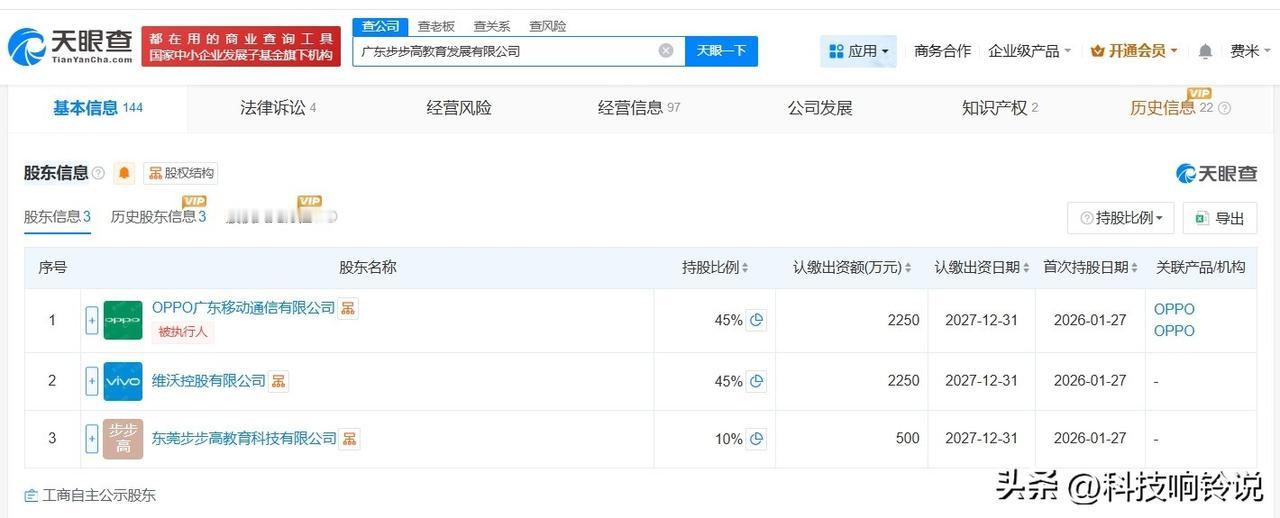This screenshot has height=518, width=1280.
Task: Click the 天眼一下 search button
Action: pyautogui.click(x=721, y=51)
